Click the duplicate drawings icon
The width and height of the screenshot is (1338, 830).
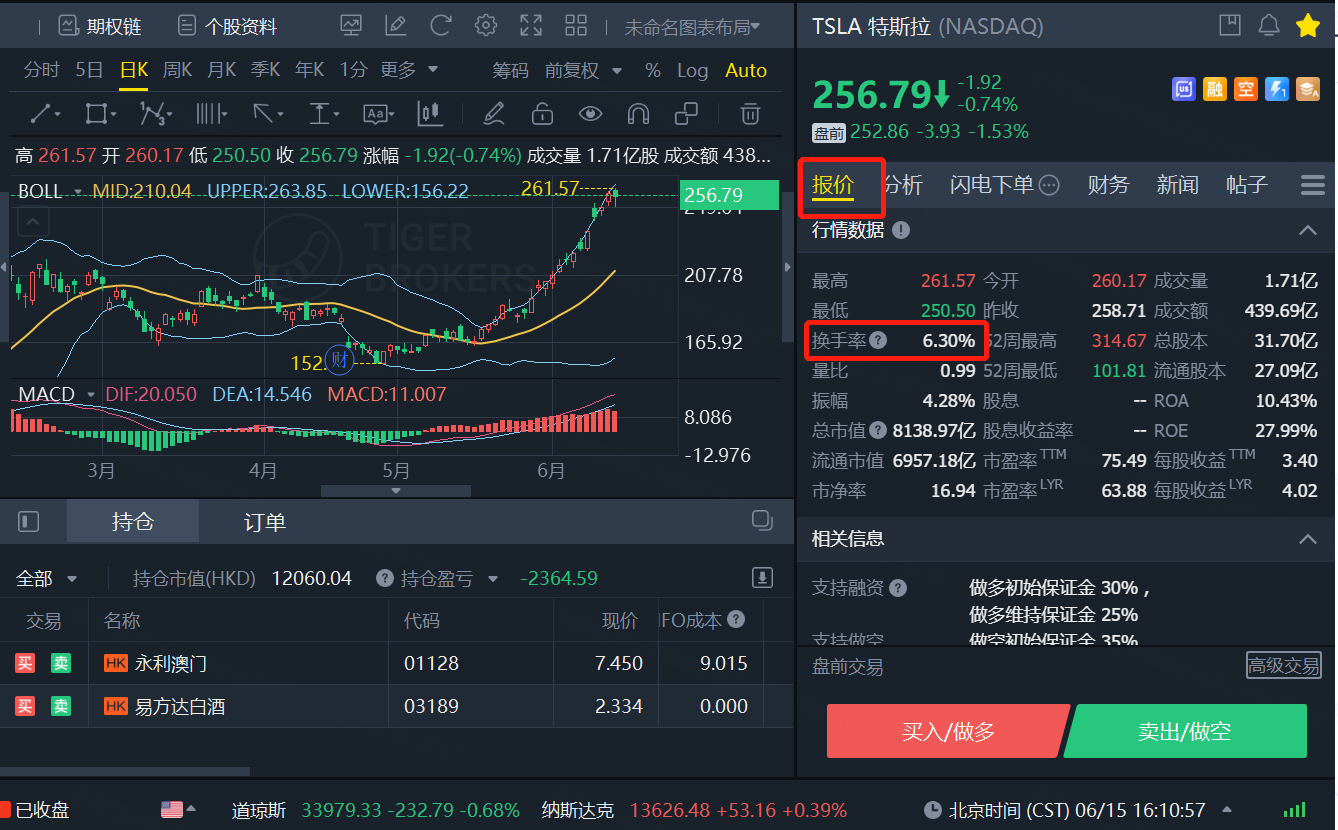(x=687, y=114)
